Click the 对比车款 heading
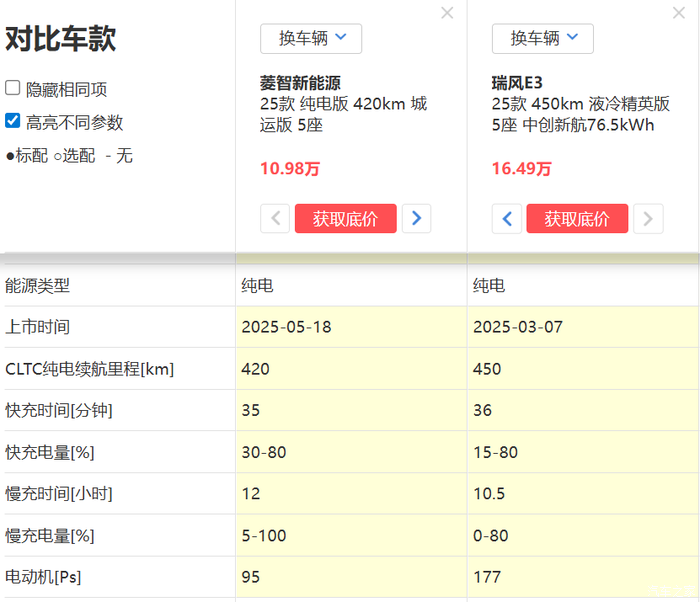Screen dimensions: 700x602 [61, 39]
